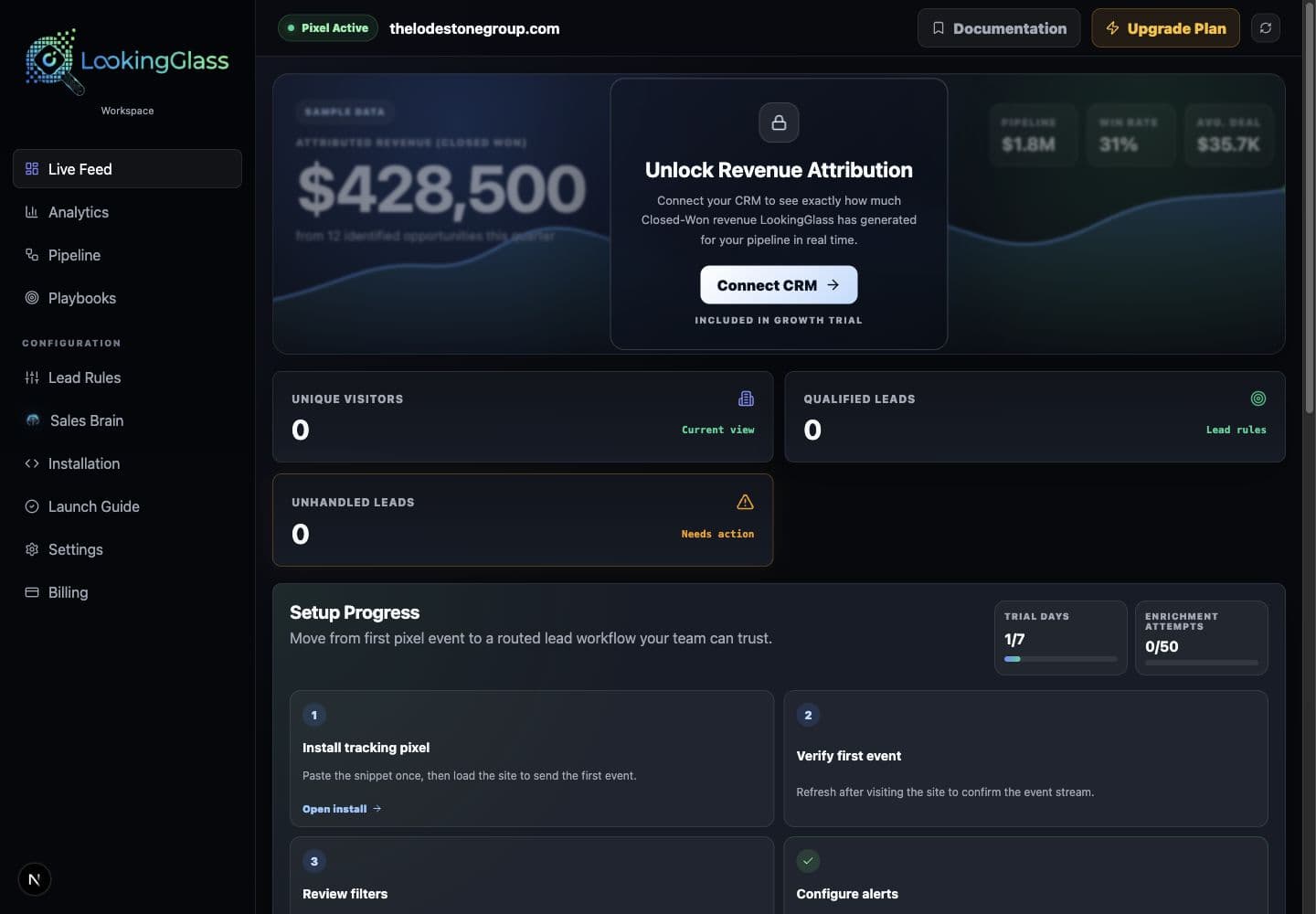Image resolution: width=1316 pixels, height=914 pixels.
Task: Click the Workspace label under logo
Action: pos(127,111)
